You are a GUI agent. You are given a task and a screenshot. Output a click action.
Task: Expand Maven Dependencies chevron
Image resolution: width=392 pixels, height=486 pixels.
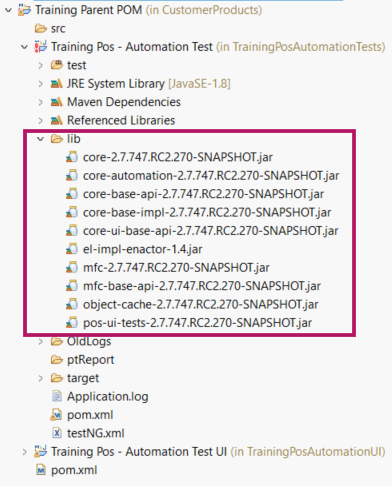pyautogui.click(x=40, y=102)
